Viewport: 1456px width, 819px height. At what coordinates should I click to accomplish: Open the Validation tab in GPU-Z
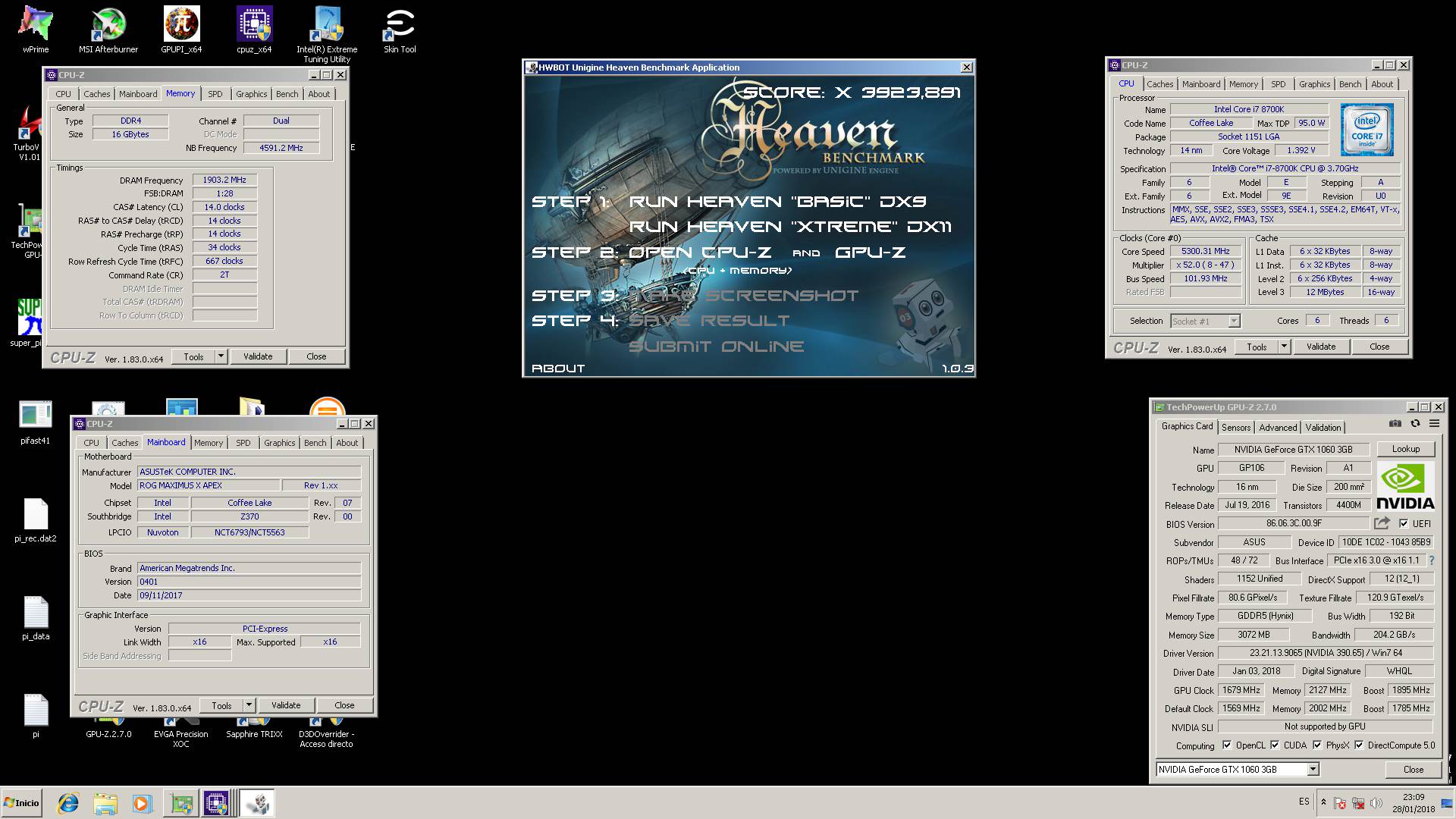tap(1323, 428)
